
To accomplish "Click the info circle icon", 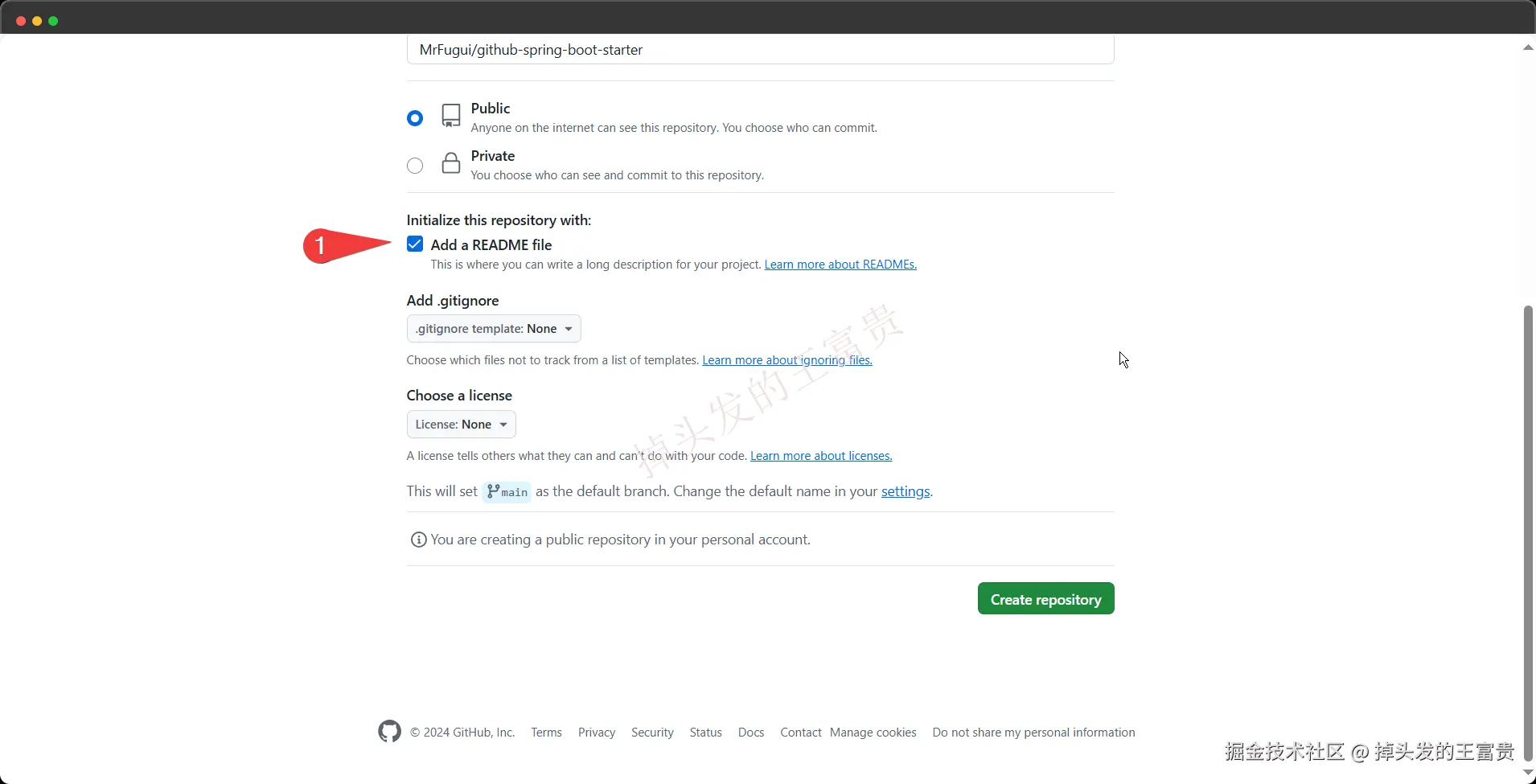I will pyautogui.click(x=418, y=540).
